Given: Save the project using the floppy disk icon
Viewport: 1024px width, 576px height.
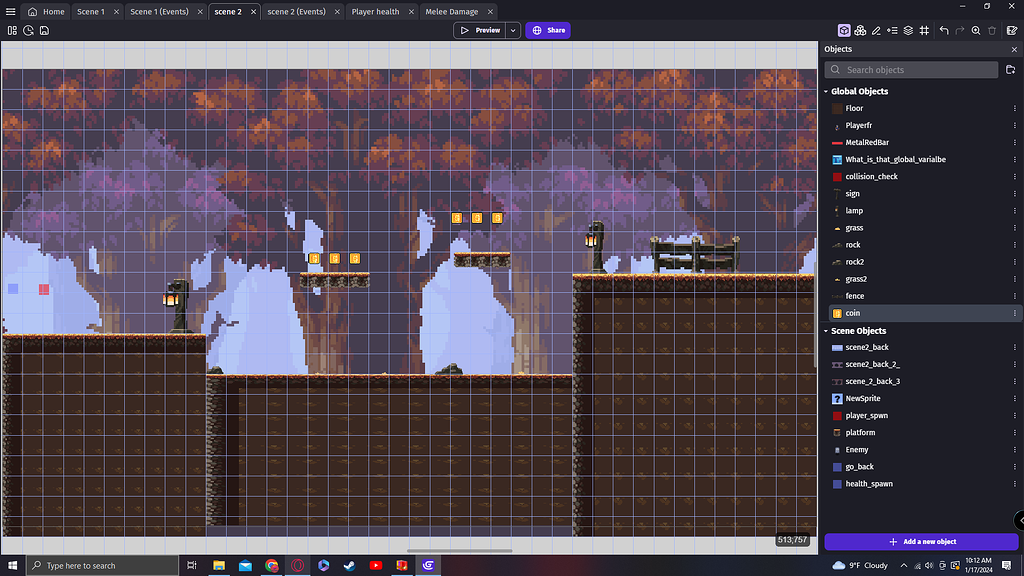Looking at the screenshot, I should click(x=44, y=31).
